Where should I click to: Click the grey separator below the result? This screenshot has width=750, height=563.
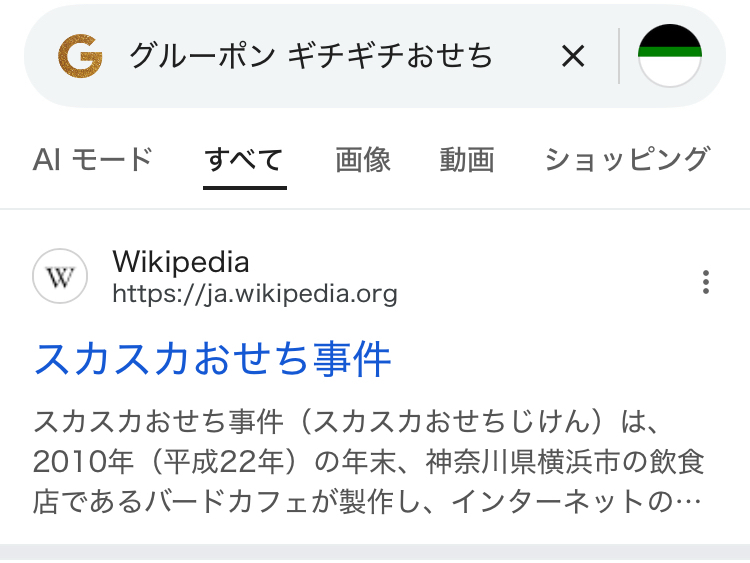click(375, 553)
